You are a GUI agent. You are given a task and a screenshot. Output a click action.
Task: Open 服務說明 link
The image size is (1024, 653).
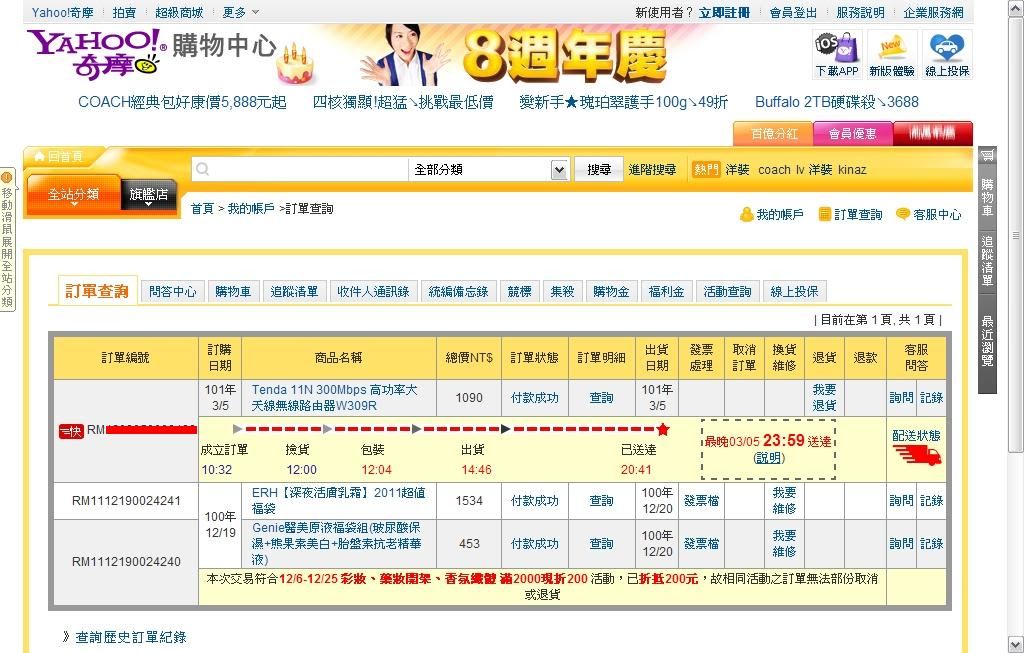coord(860,12)
